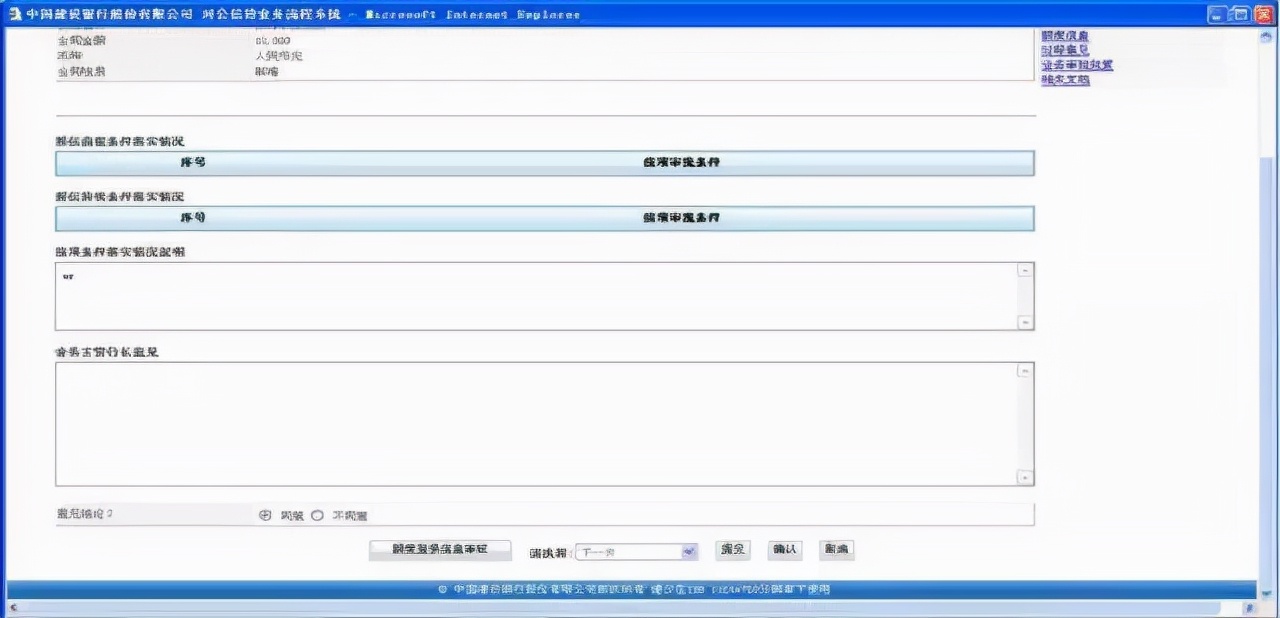1280x618 pixels.
Task: Click down arrow of the large text area scrollbar
Action: pyautogui.click(x=1025, y=478)
